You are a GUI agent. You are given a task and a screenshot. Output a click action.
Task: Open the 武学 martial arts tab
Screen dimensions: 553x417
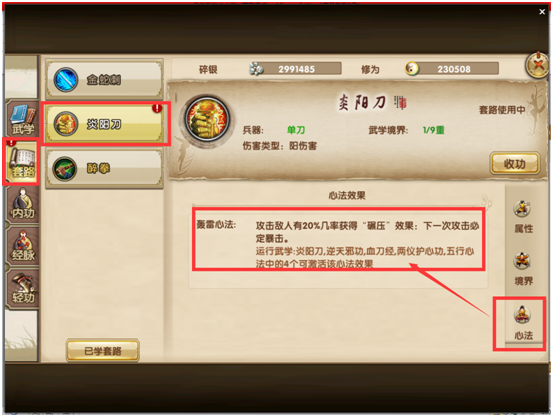[23, 120]
